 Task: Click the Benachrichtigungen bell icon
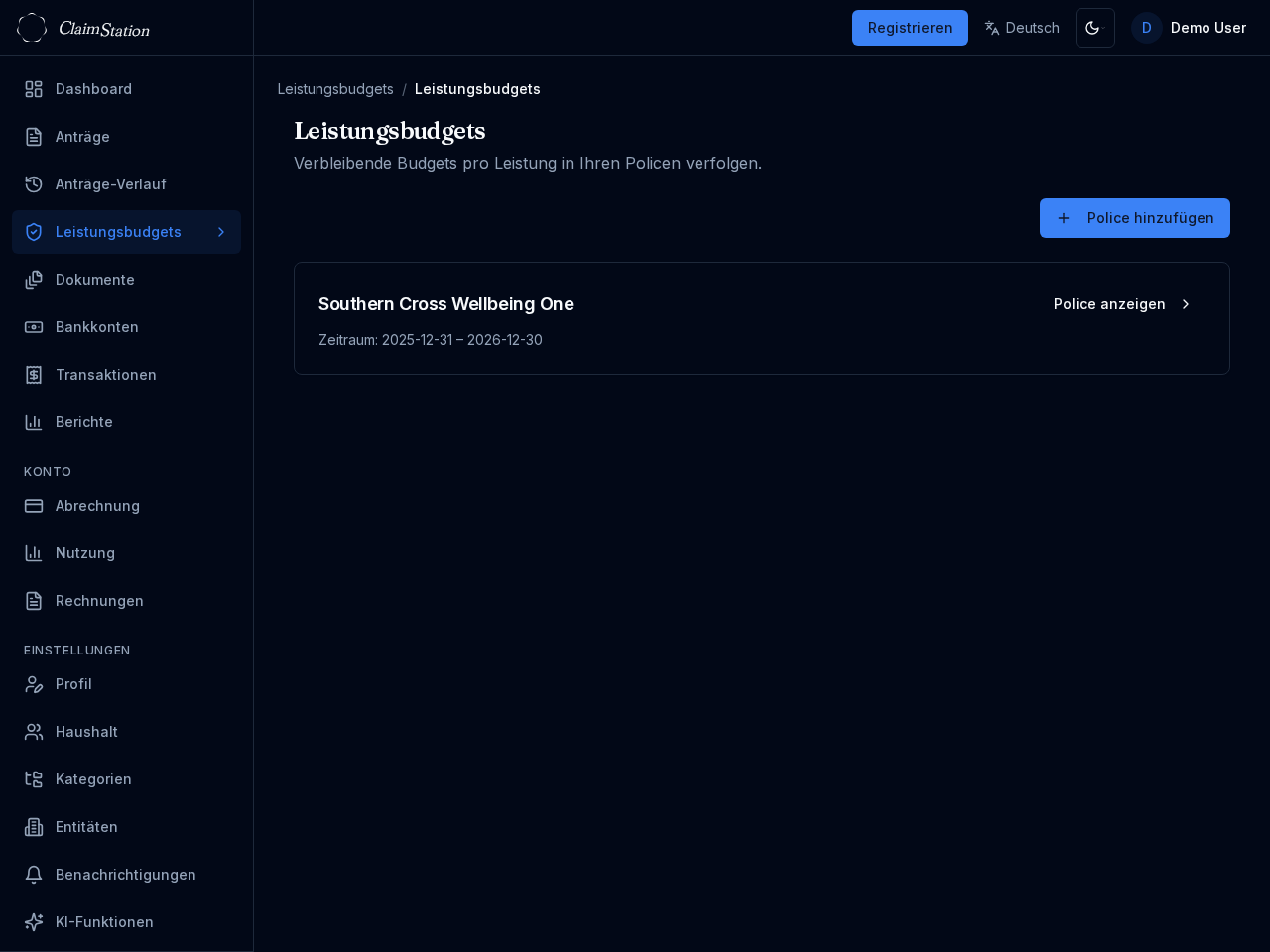[x=34, y=875]
